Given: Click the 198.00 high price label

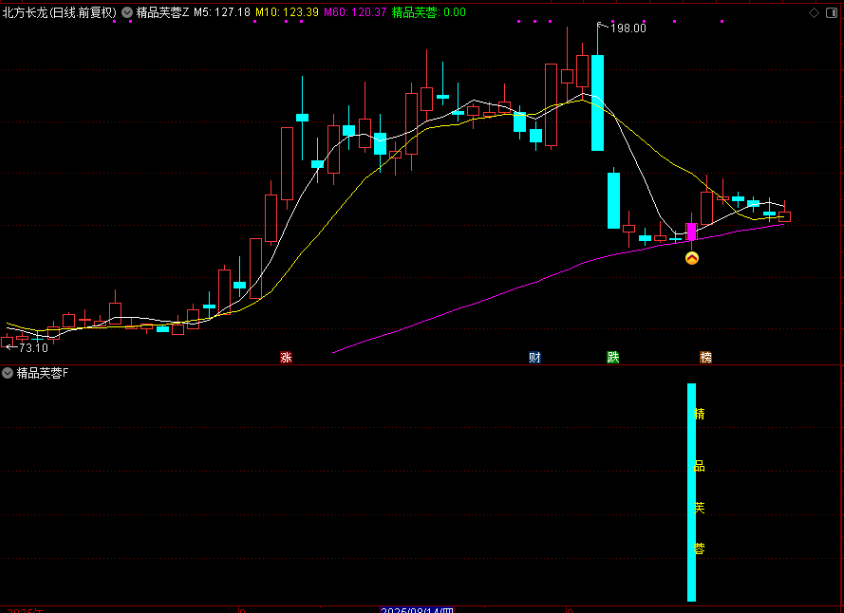Looking at the screenshot, I should click(629, 28).
